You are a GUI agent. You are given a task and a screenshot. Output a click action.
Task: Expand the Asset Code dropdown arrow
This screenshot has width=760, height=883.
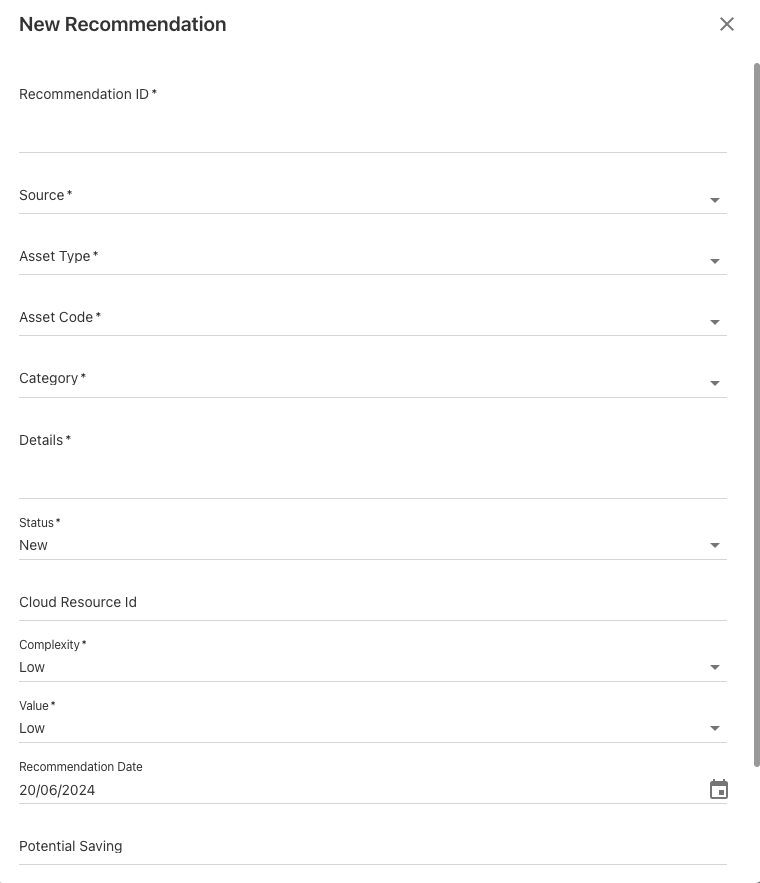point(715,322)
